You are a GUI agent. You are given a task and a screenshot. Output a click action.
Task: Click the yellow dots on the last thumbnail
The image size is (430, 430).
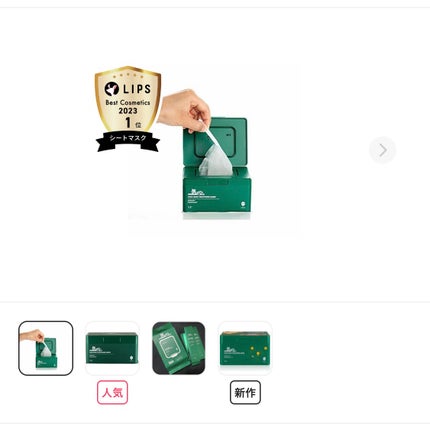click(258, 351)
